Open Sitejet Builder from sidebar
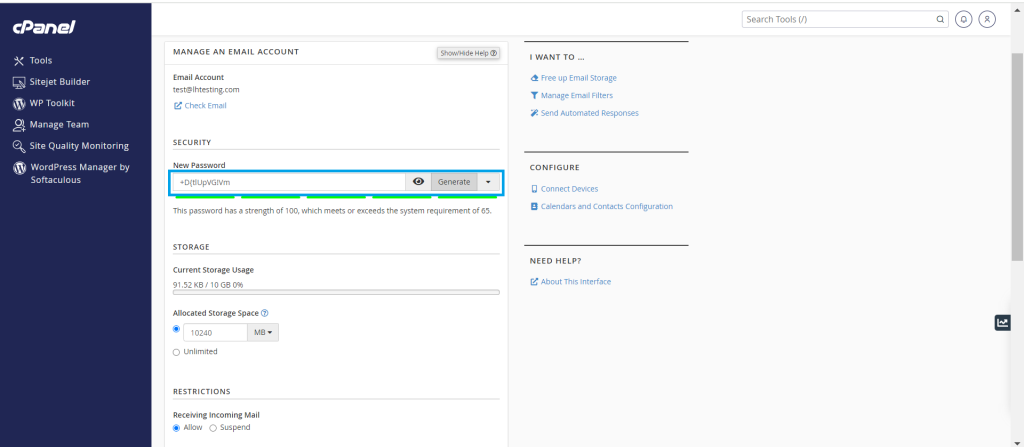This screenshot has height=447, width=1024. click(59, 81)
